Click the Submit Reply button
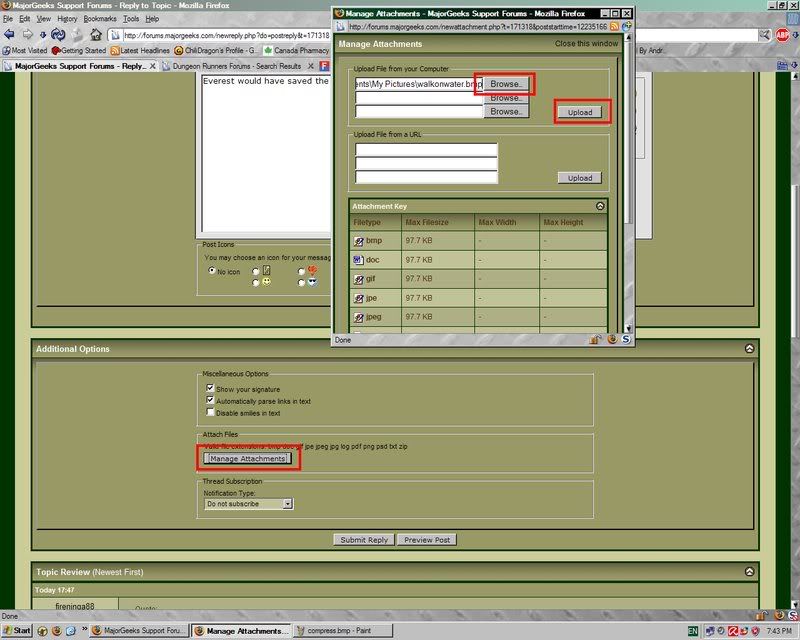Viewport: 800px width, 640px height. pos(364,540)
